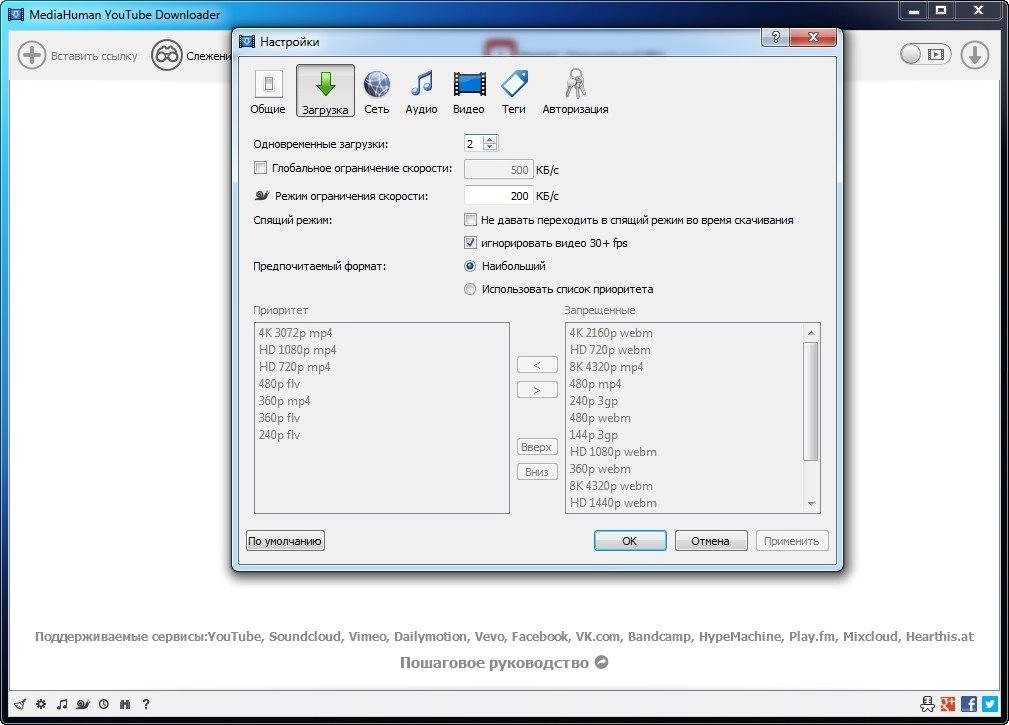The height and width of the screenshot is (725, 1009).
Task: Click the move left < button
Action: [537, 365]
